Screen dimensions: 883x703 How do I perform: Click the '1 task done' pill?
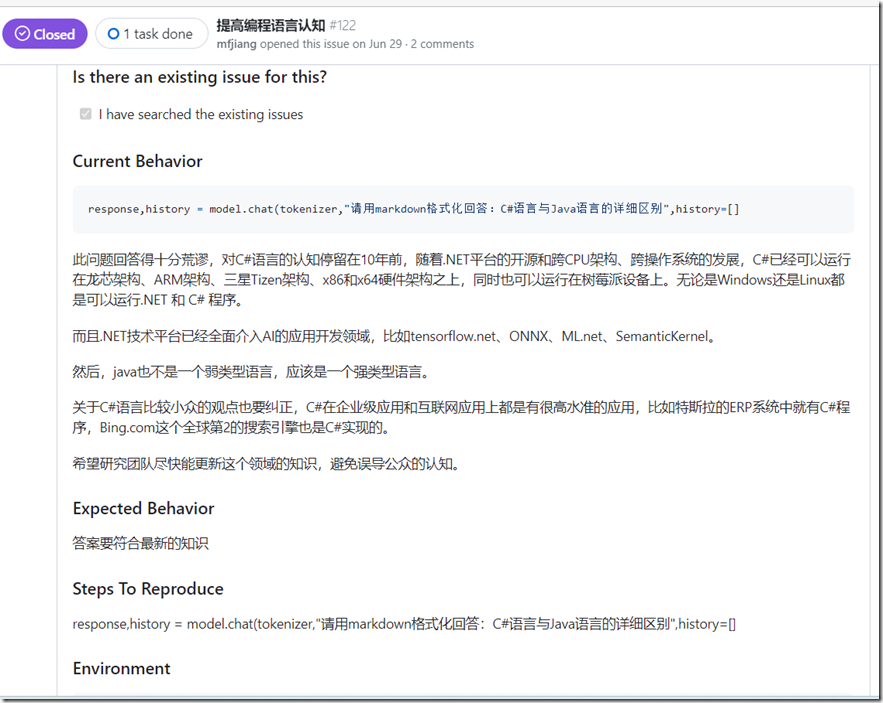point(151,34)
